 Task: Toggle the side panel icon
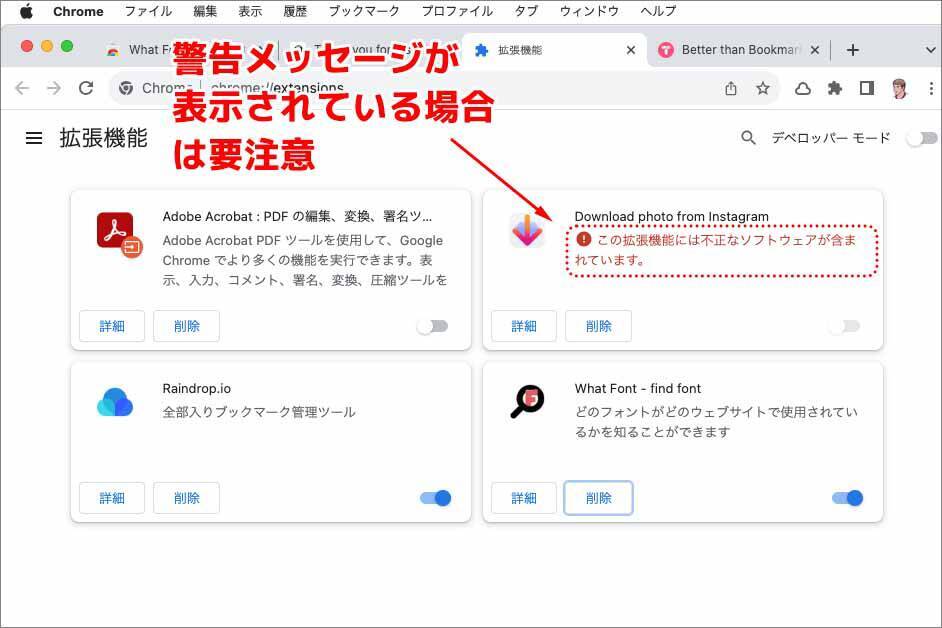pos(866,88)
